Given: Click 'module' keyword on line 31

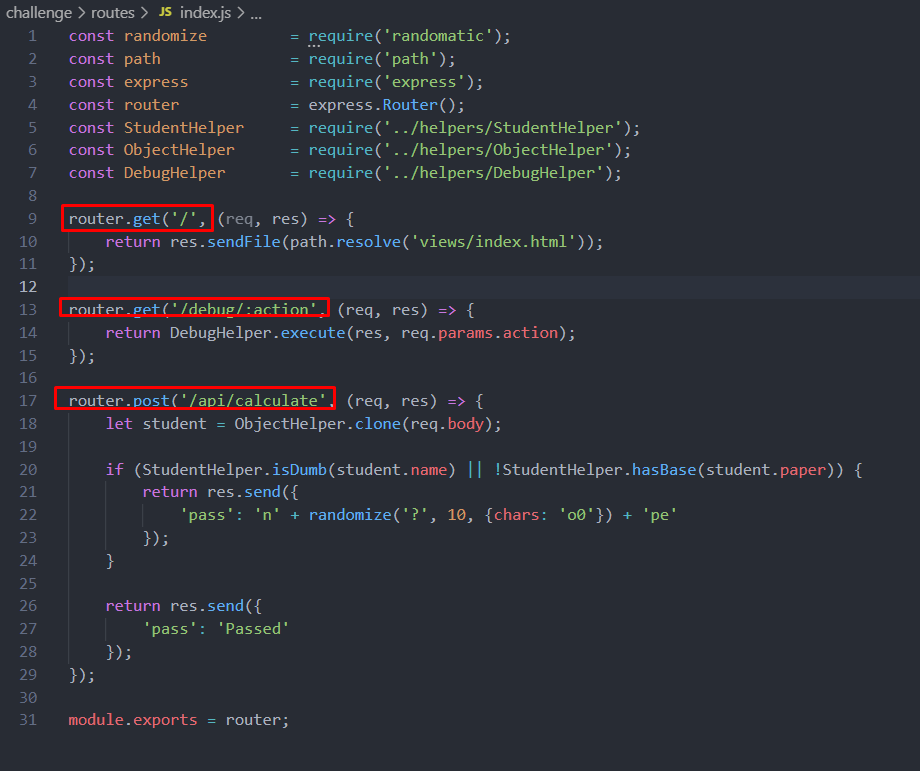Looking at the screenshot, I should (96, 720).
